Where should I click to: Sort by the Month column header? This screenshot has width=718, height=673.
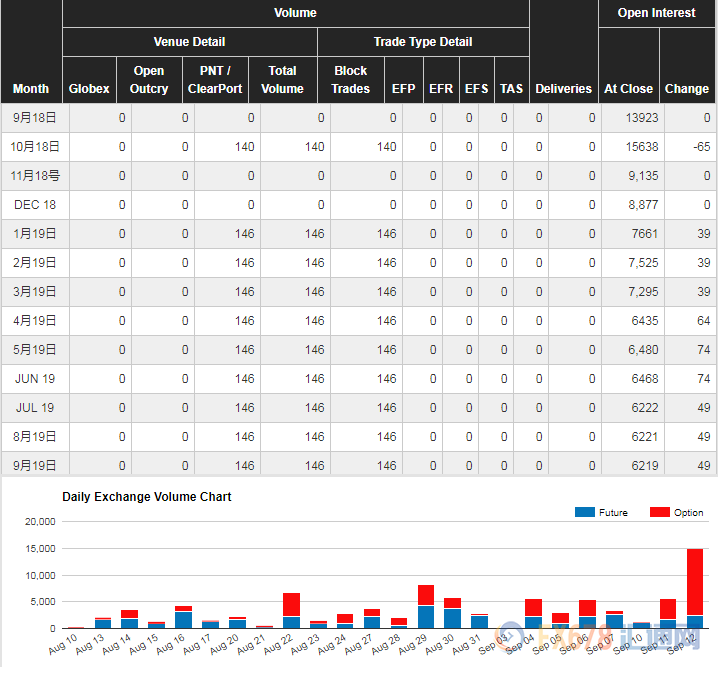click(x=31, y=88)
